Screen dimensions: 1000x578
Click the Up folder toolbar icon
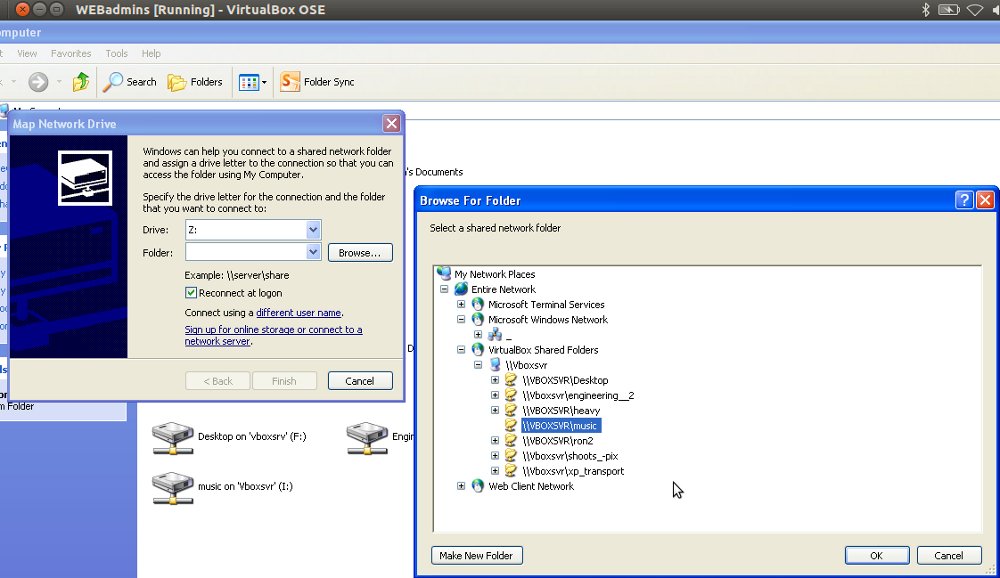(80, 82)
